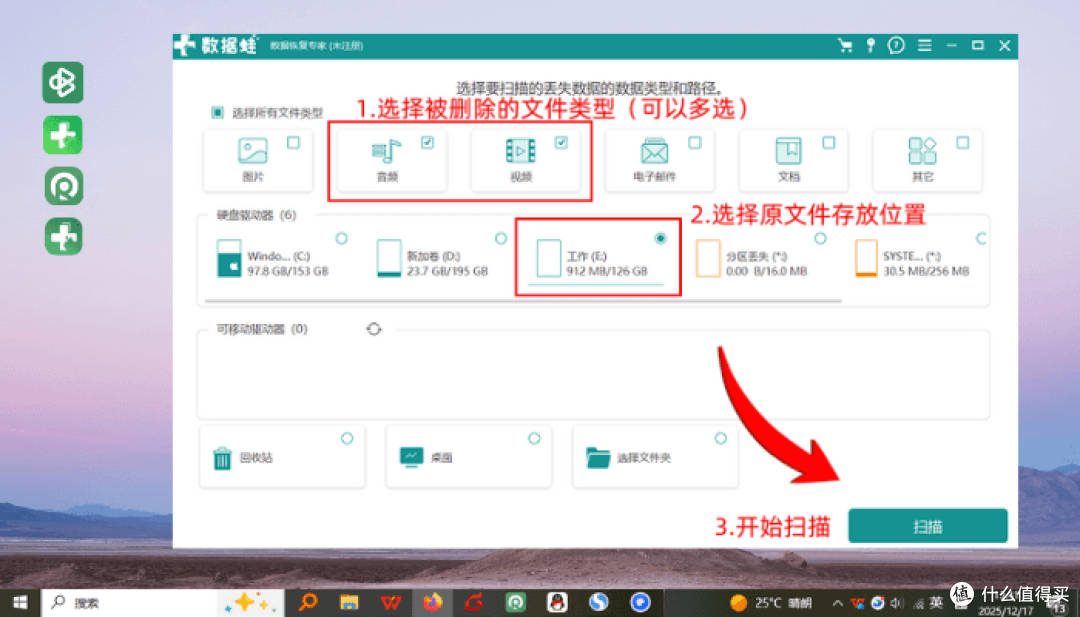The image size is (1080, 617).
Task: Click the 30.5 MB/256 MB capacity text
Action: (x=926, y=271)
